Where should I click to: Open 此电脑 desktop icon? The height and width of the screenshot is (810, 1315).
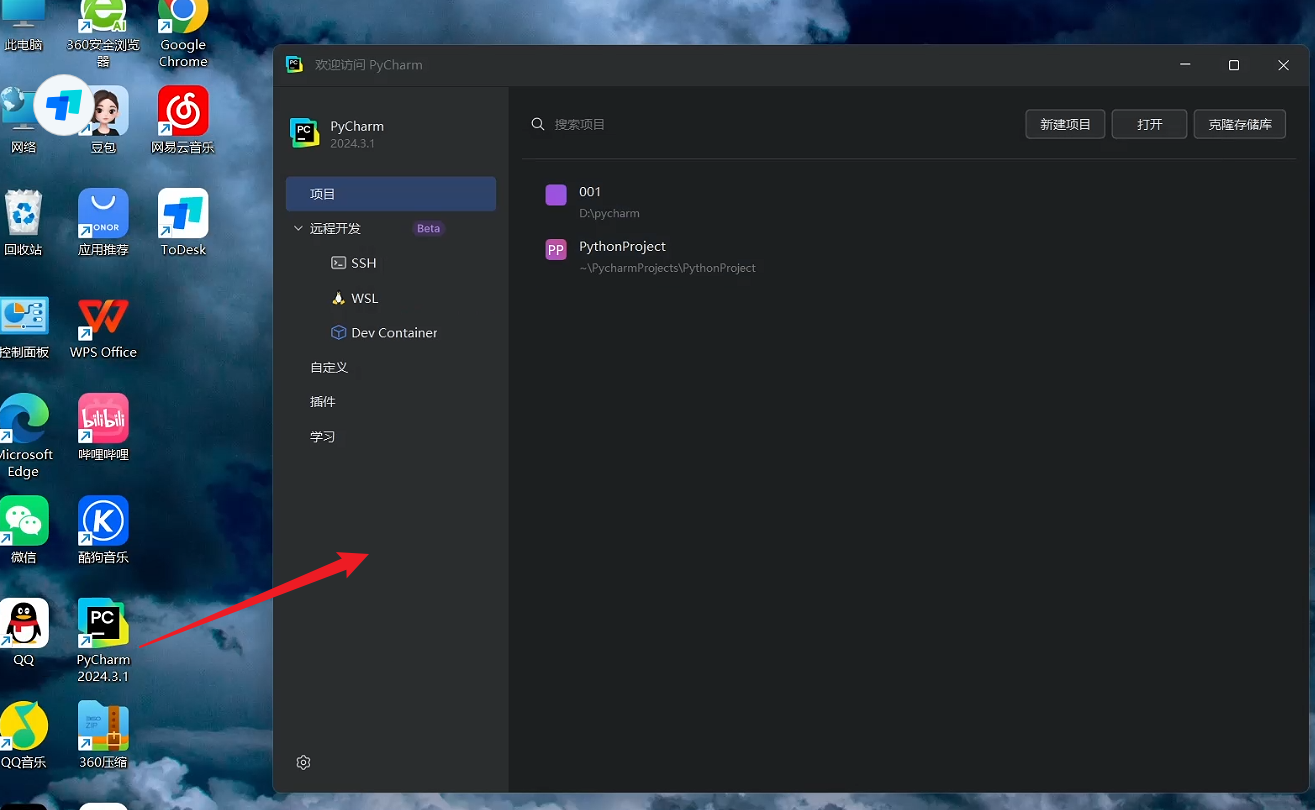tap(23, 28)
